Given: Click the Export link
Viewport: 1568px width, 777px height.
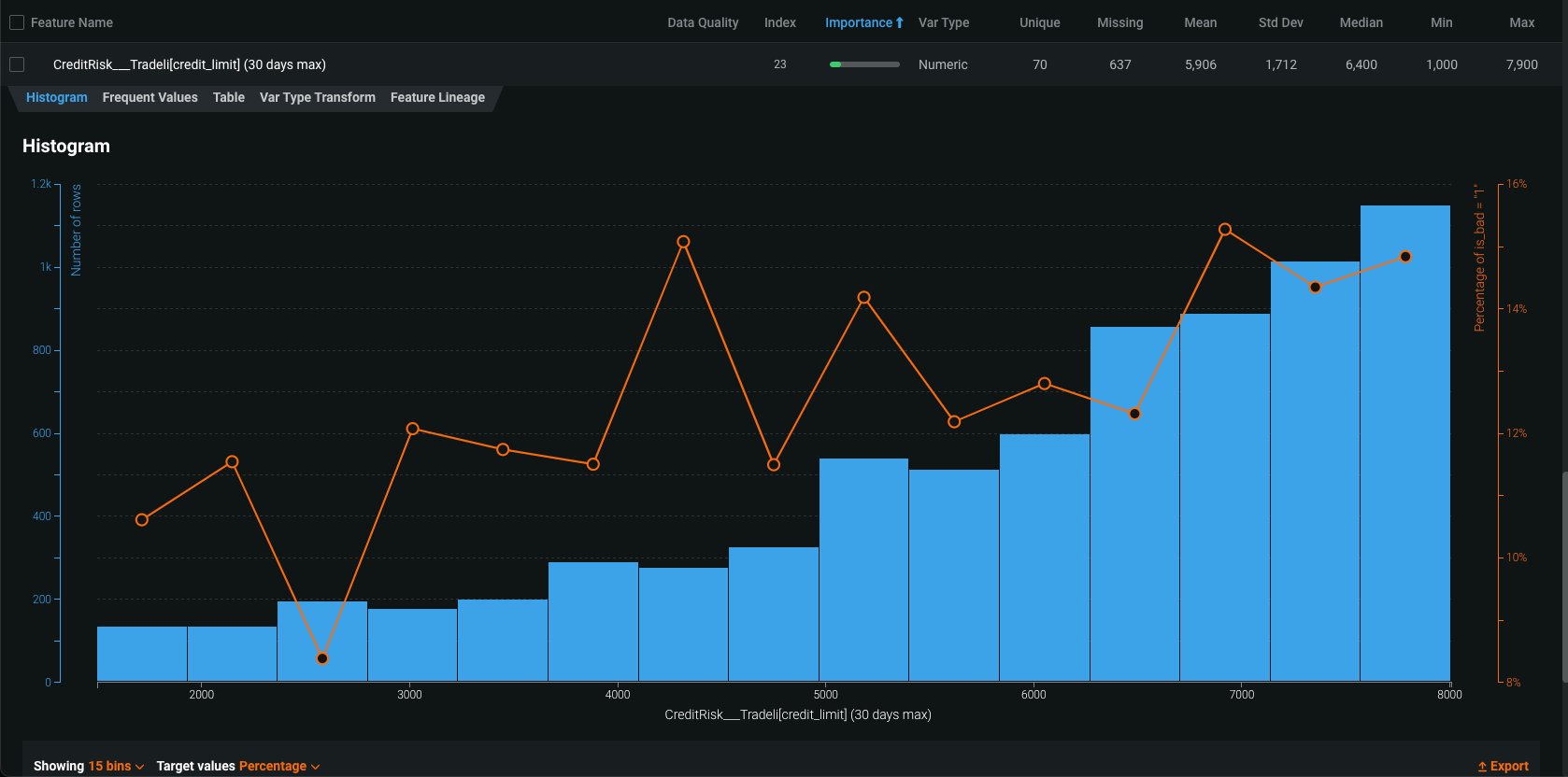Looking at the screenshot, I should (x=1508, y=766).
